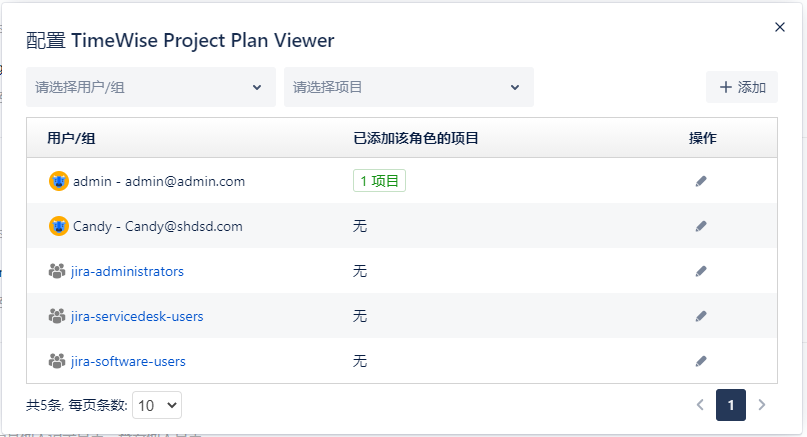Edit the jira-administrators group row
The width and height of the screenshot is (807, 437).
pos(701,271)
